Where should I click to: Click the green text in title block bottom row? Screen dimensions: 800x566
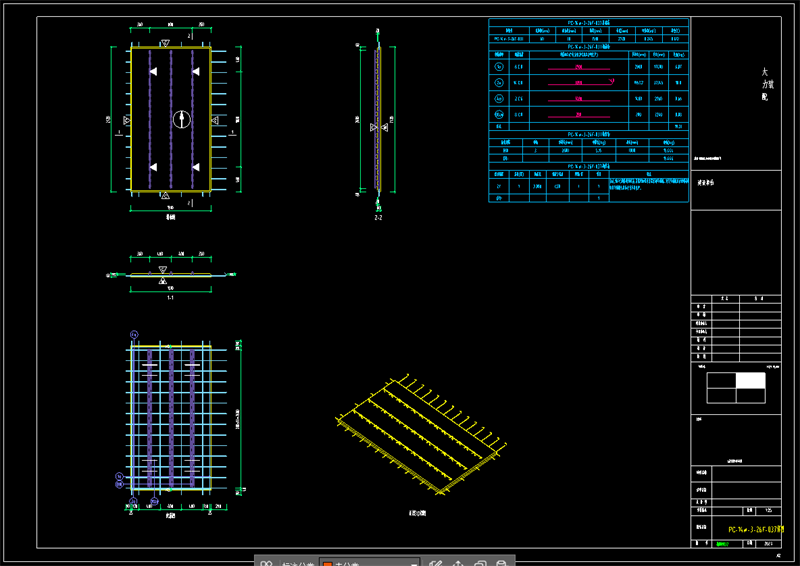(722, 544)
